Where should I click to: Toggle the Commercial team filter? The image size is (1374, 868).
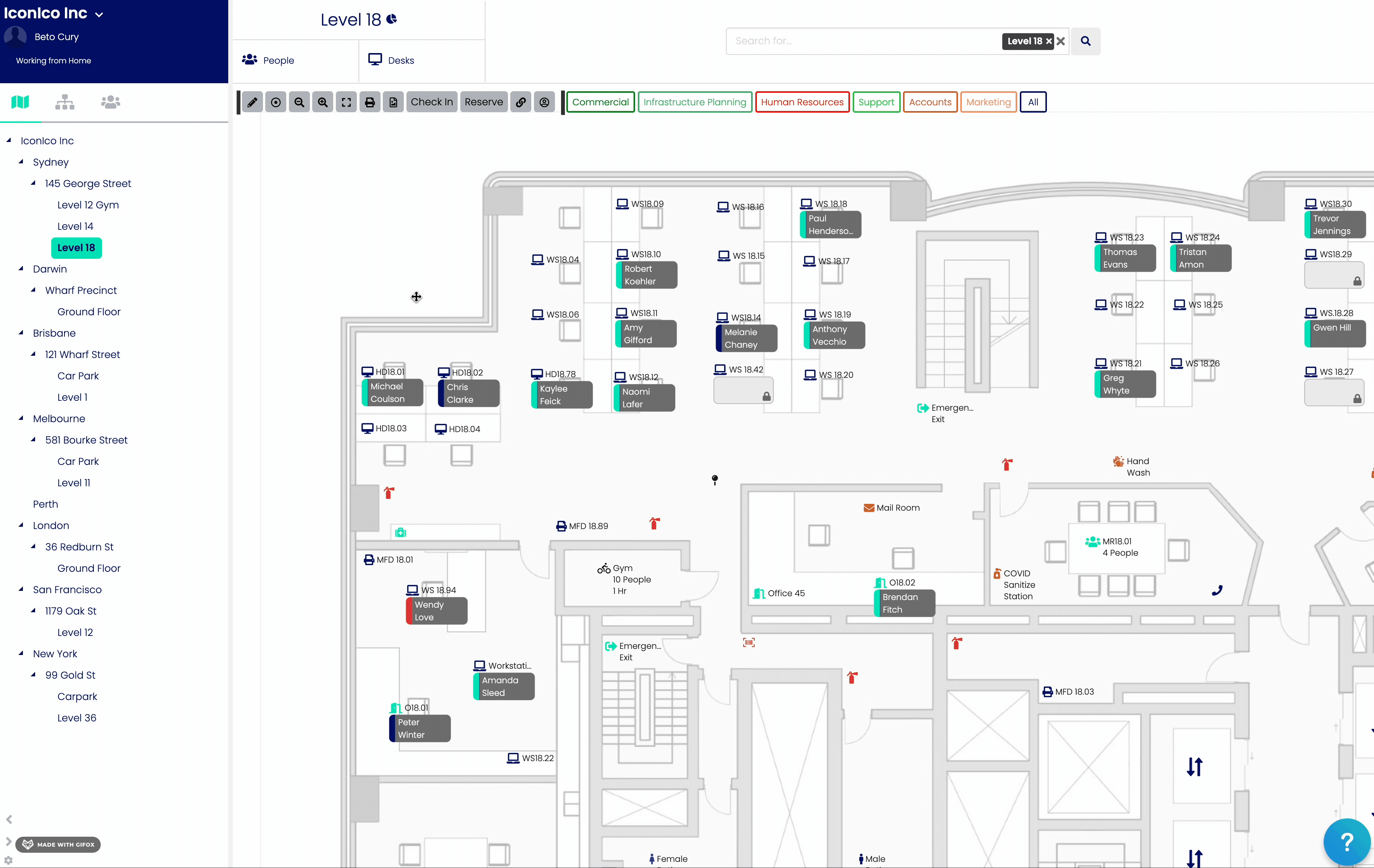tap(600, 102)
